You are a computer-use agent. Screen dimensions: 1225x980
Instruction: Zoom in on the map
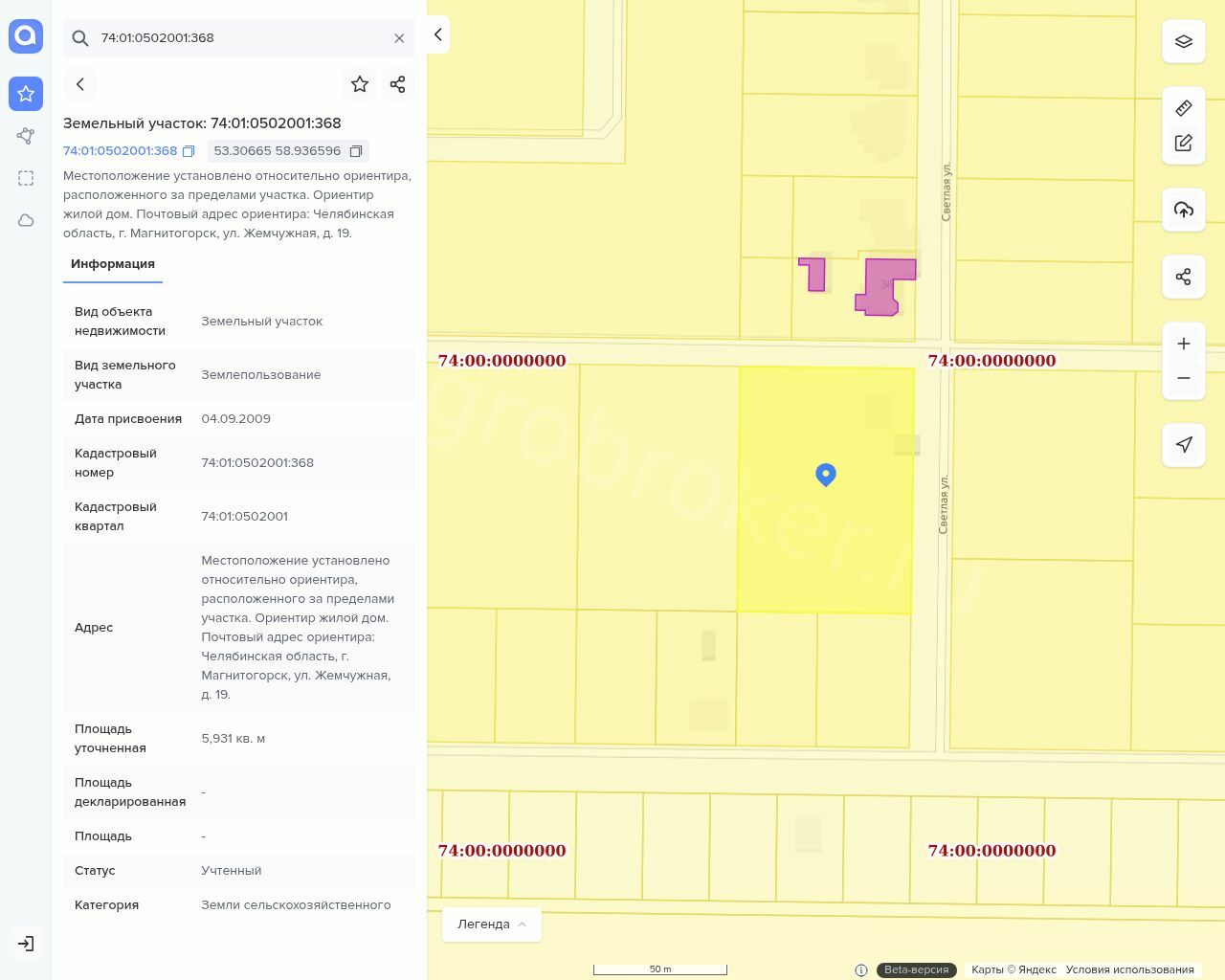(1183, 344)
